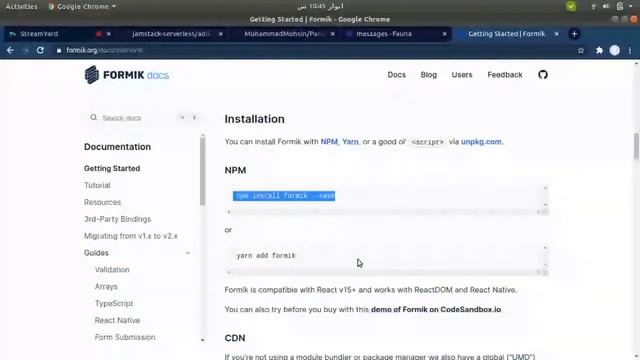Open the Chrome three-dot menu
The height and width of the screenshot is (360, 640).
(x=630, y=50)
